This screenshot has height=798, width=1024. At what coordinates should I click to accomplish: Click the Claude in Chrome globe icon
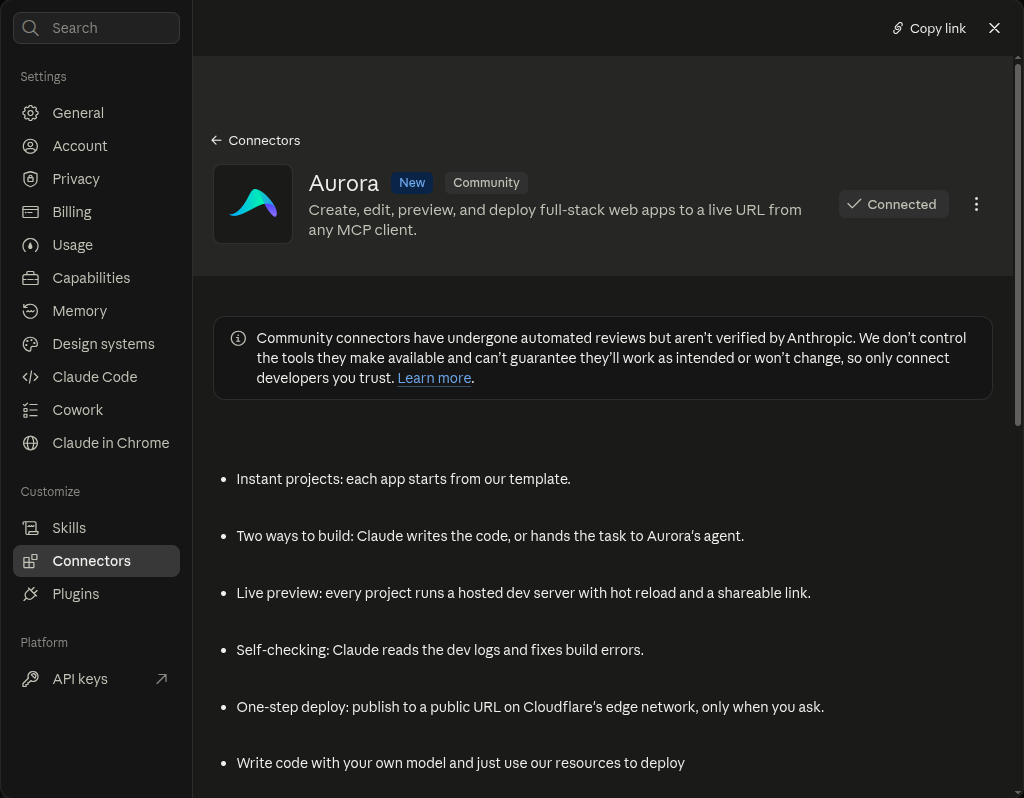(30, 443)
